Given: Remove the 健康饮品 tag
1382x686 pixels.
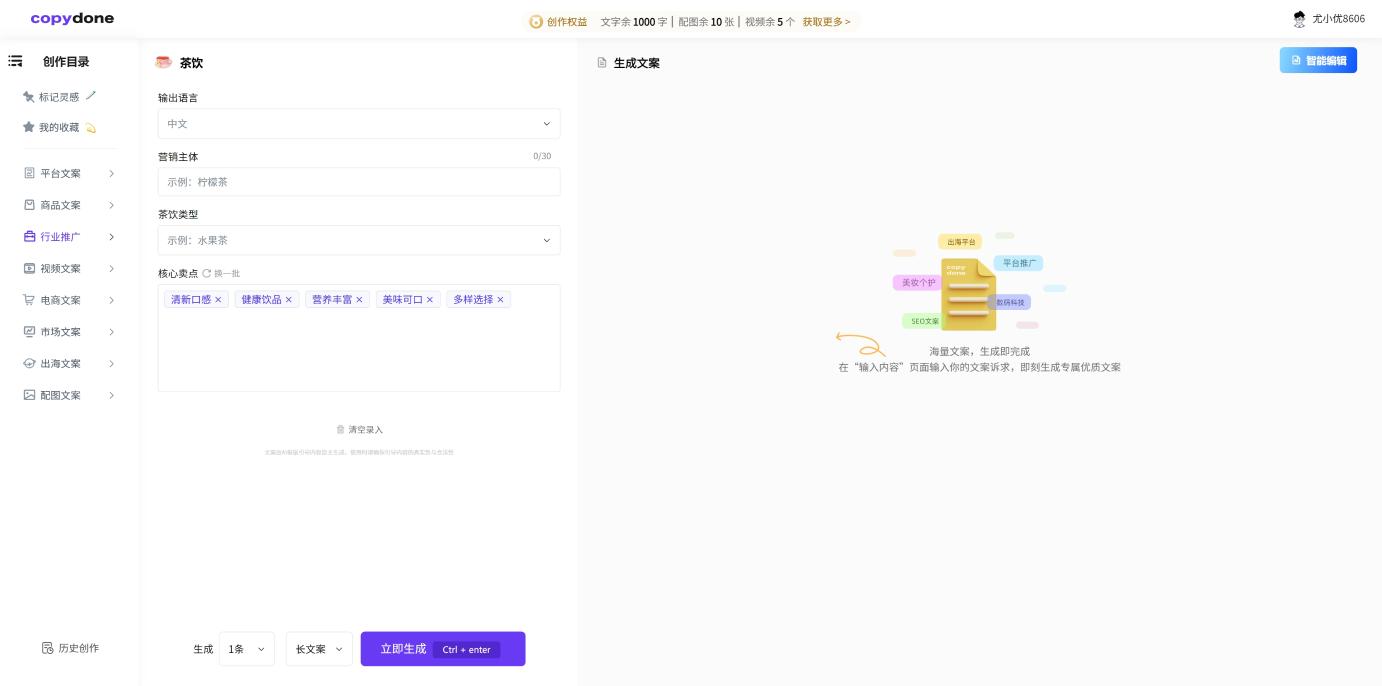Looking at the screenshot, I should tap(289, 299).
